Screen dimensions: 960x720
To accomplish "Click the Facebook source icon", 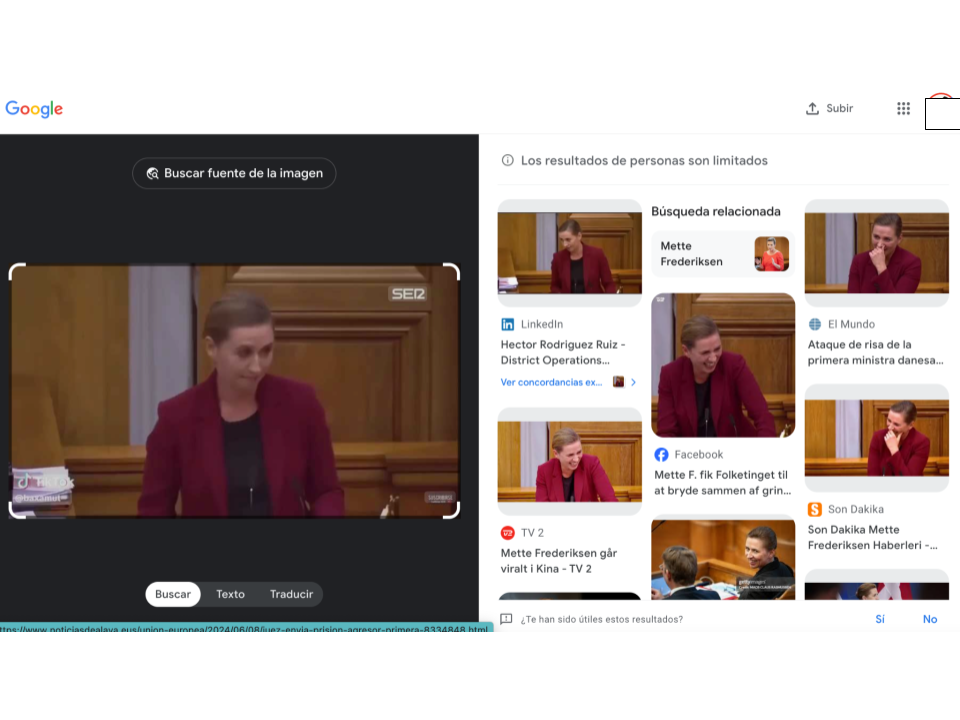I will click(661, 455).
